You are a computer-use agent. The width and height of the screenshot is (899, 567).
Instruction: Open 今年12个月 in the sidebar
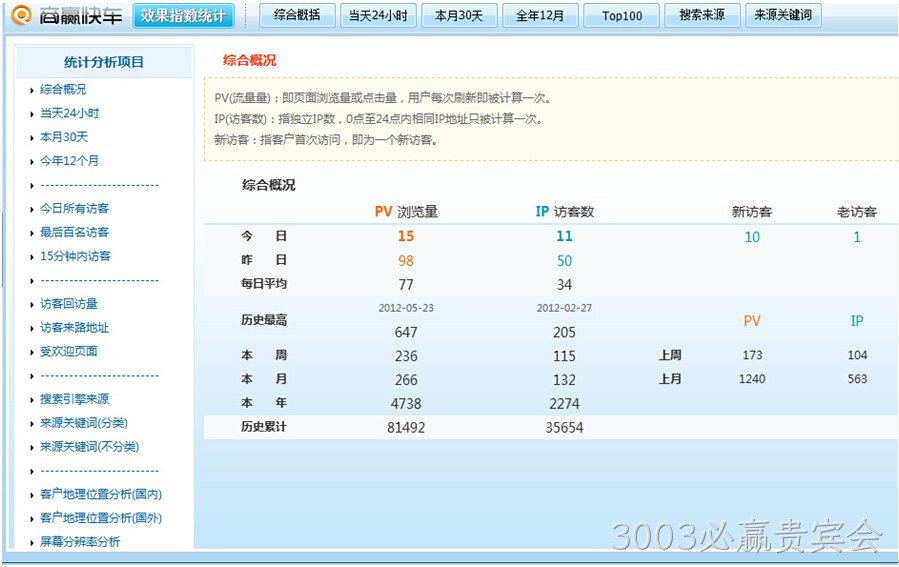tap(69, 161)
